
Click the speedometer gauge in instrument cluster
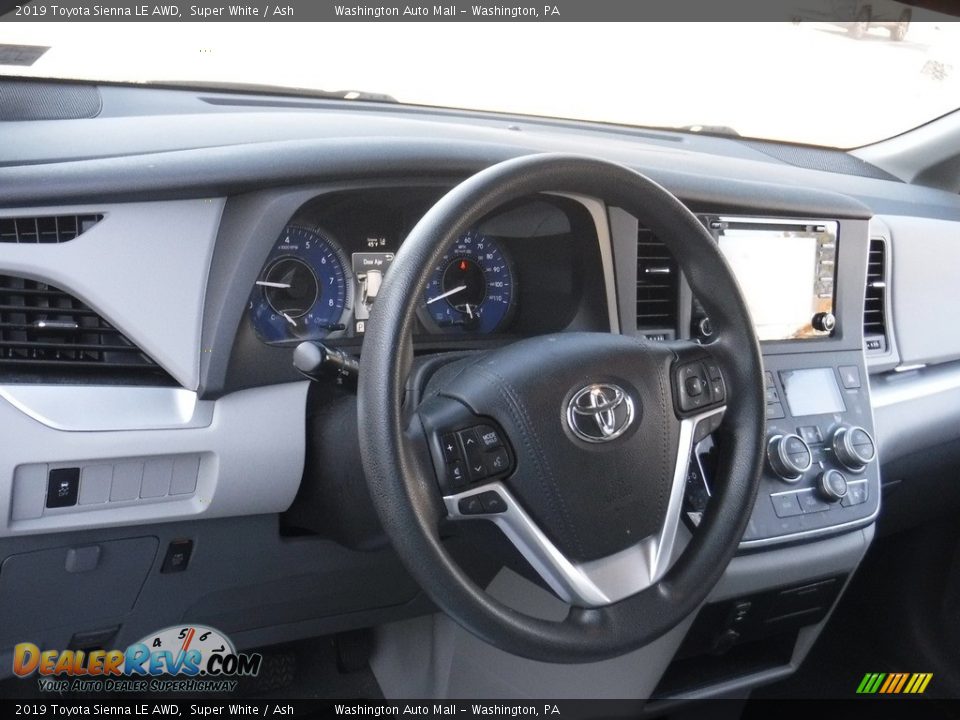tap(467, 285)
